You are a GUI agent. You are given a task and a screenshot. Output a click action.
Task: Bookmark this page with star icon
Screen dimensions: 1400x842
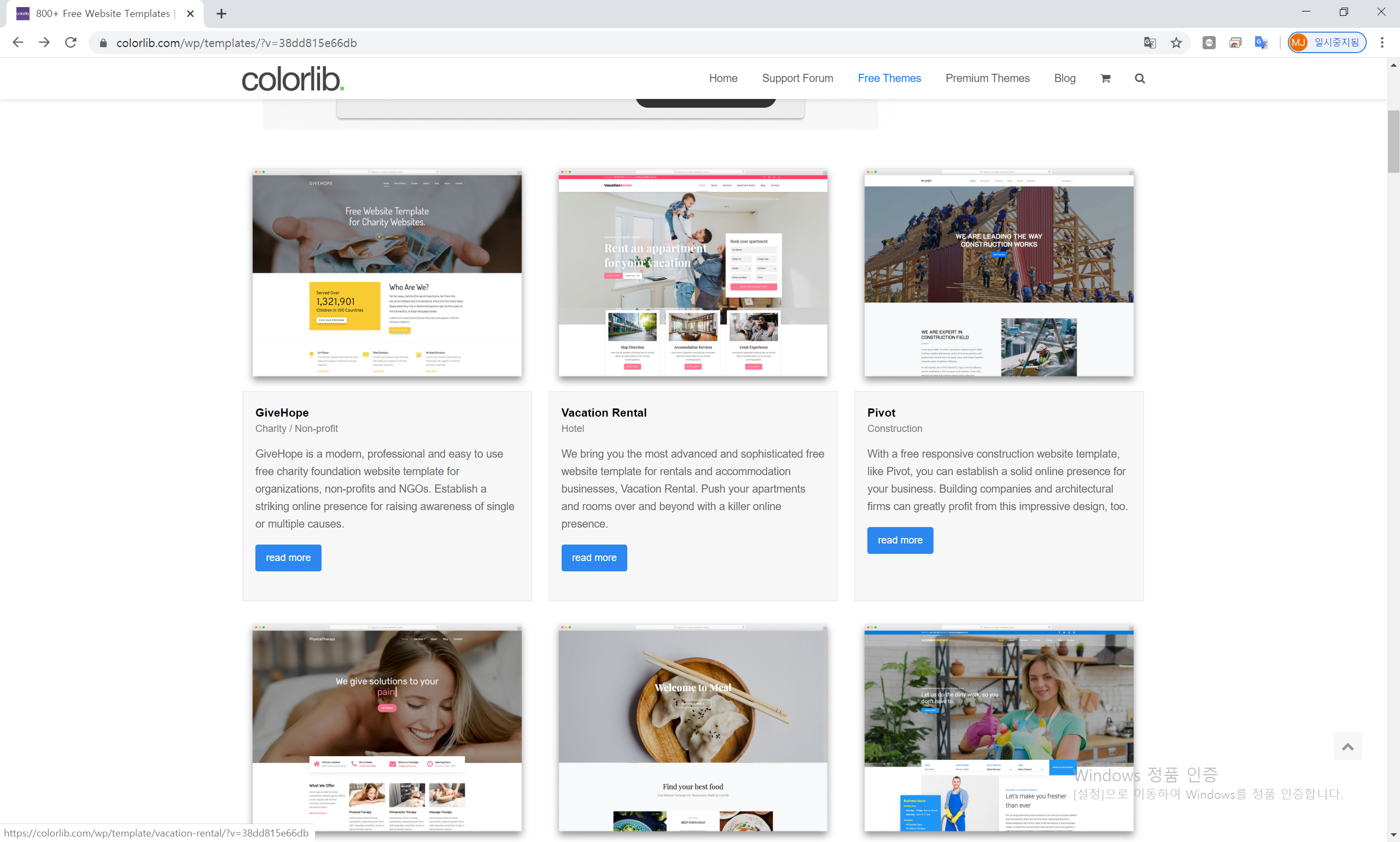click(x=1176, y=43)
